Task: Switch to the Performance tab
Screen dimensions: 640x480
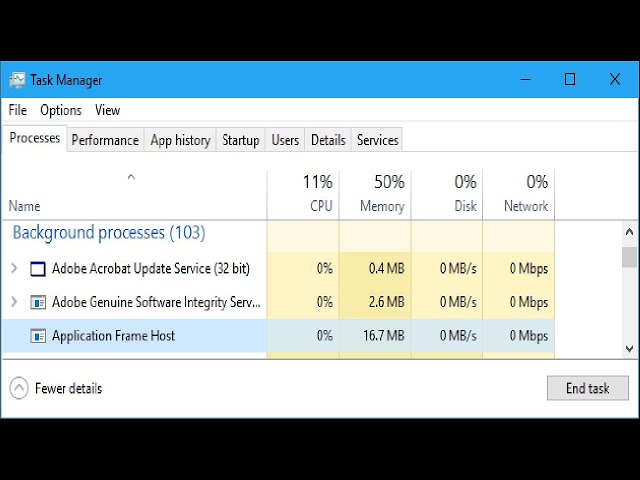Action: pyautogui.click(x=105, y=140)
